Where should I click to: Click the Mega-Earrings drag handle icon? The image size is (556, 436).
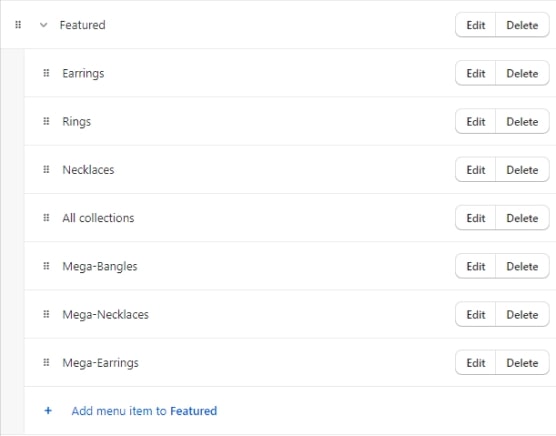pos(46,362)
